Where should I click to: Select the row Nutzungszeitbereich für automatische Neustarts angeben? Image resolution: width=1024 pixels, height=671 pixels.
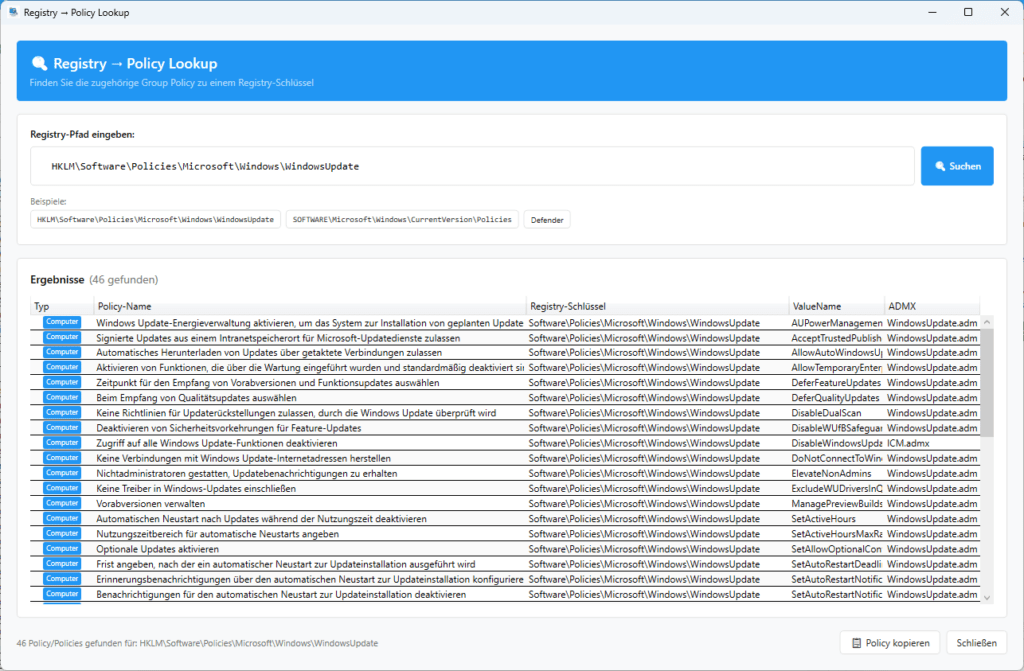click(300, 533)
